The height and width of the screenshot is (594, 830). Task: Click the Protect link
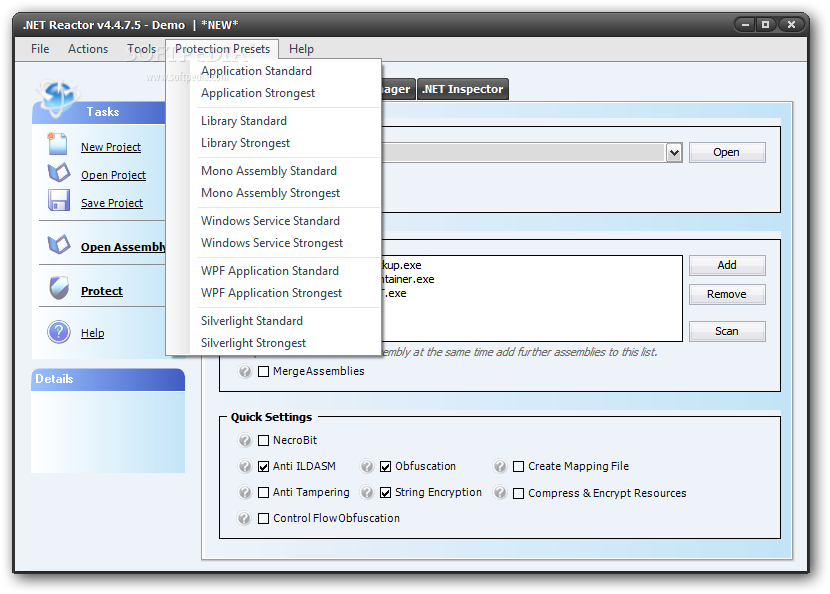pos(102,291)
